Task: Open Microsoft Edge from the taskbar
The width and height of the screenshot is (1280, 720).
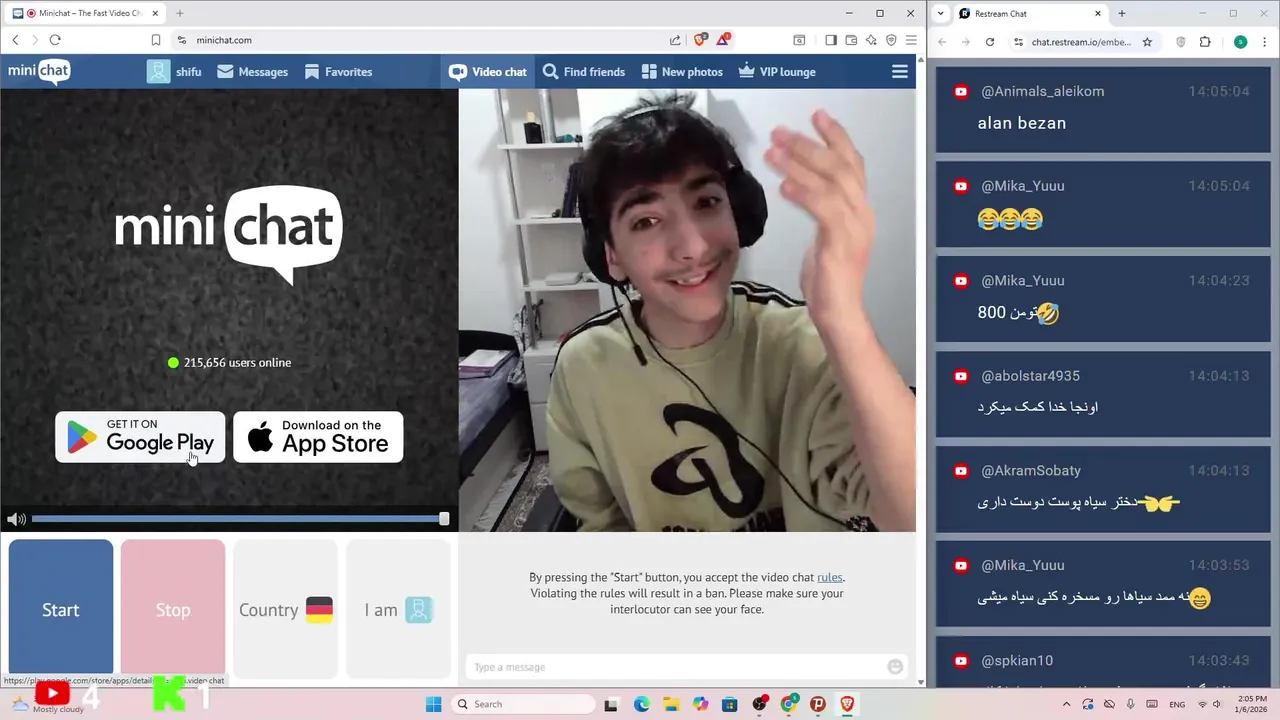Action: pos(641,704)
